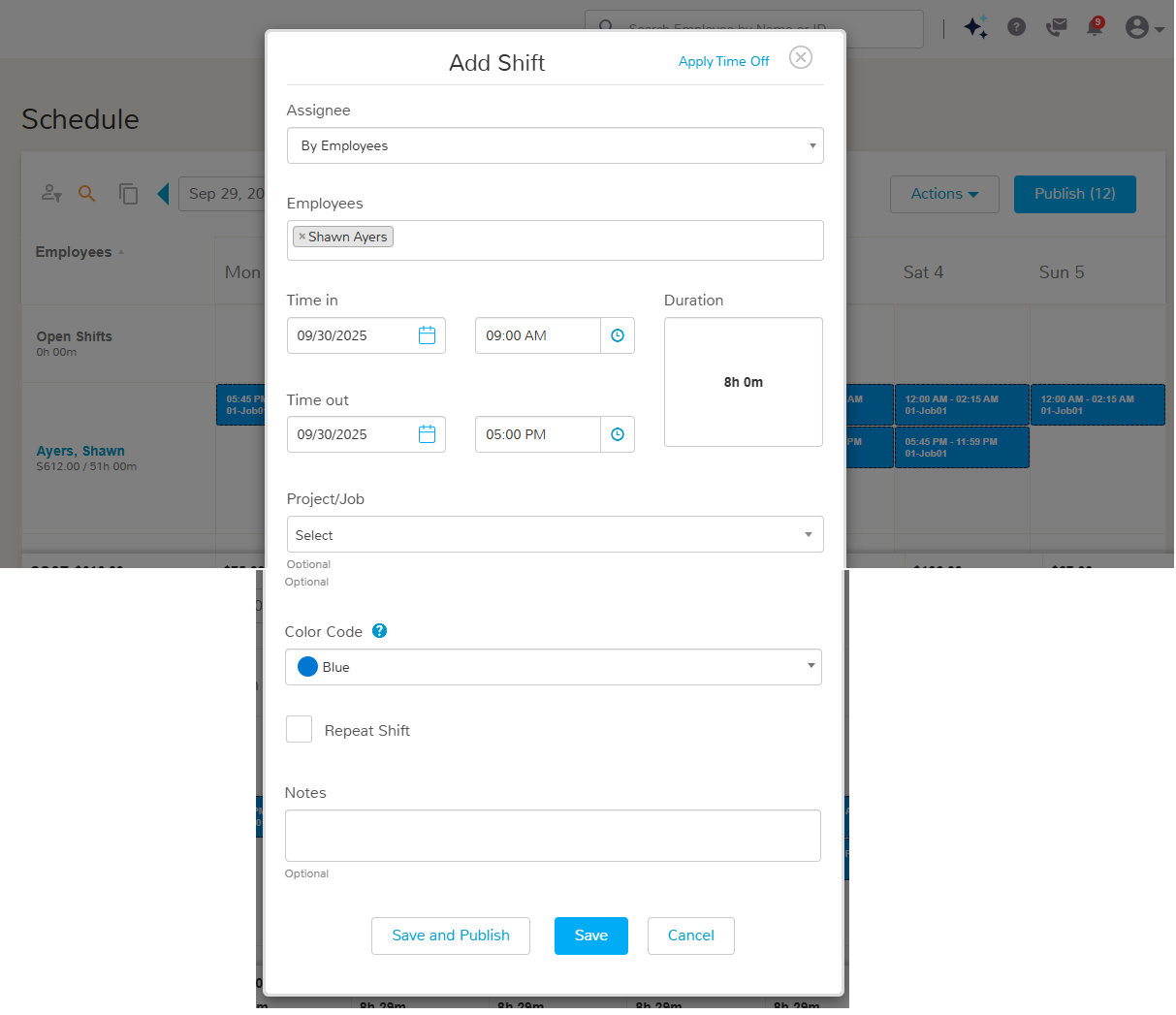
Task: Open the search magnifier in schedule toolbar
Action: [x=87, y=194]
